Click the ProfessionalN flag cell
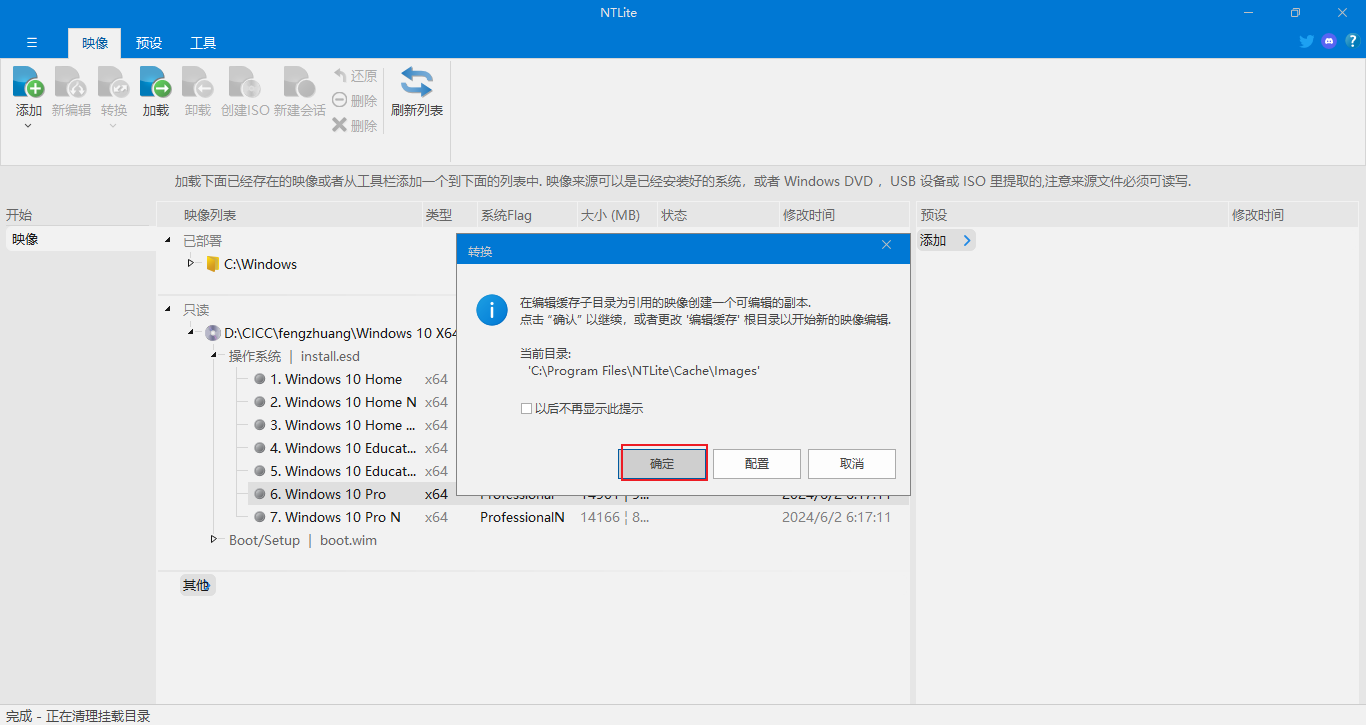 522,517
